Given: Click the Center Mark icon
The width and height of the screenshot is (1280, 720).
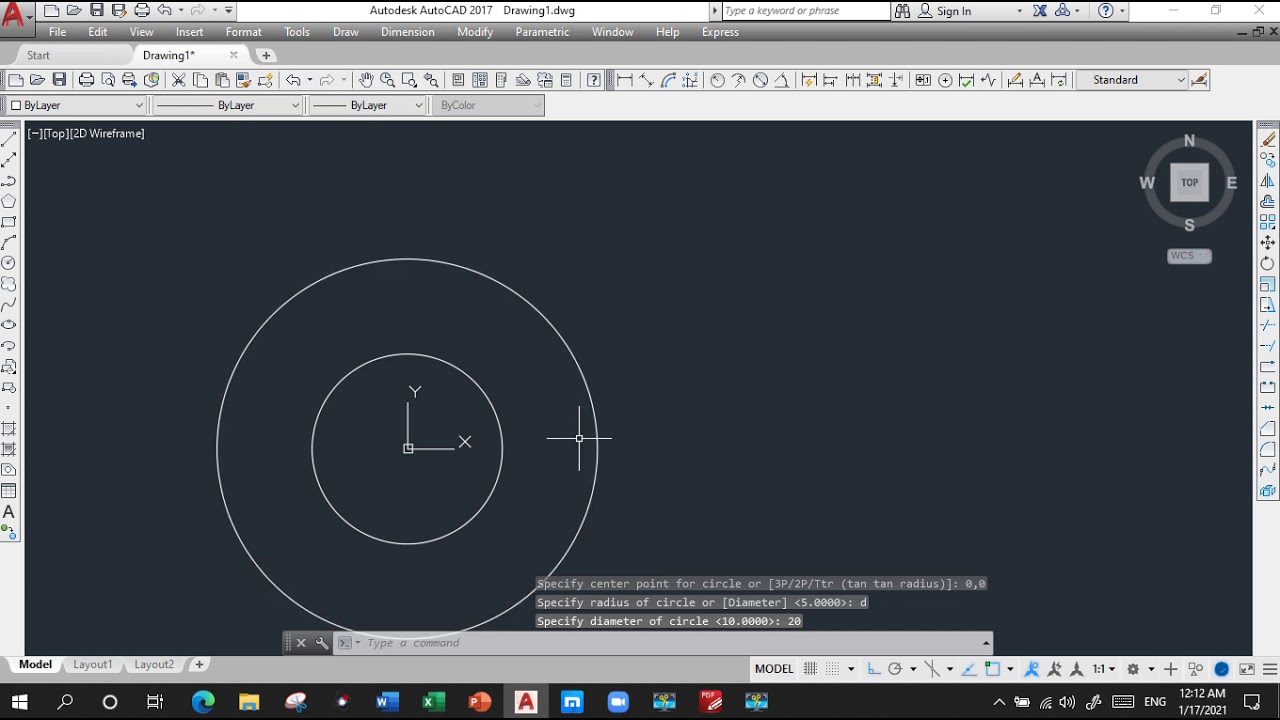Looking at the screenshot, I should pos(945,80).
